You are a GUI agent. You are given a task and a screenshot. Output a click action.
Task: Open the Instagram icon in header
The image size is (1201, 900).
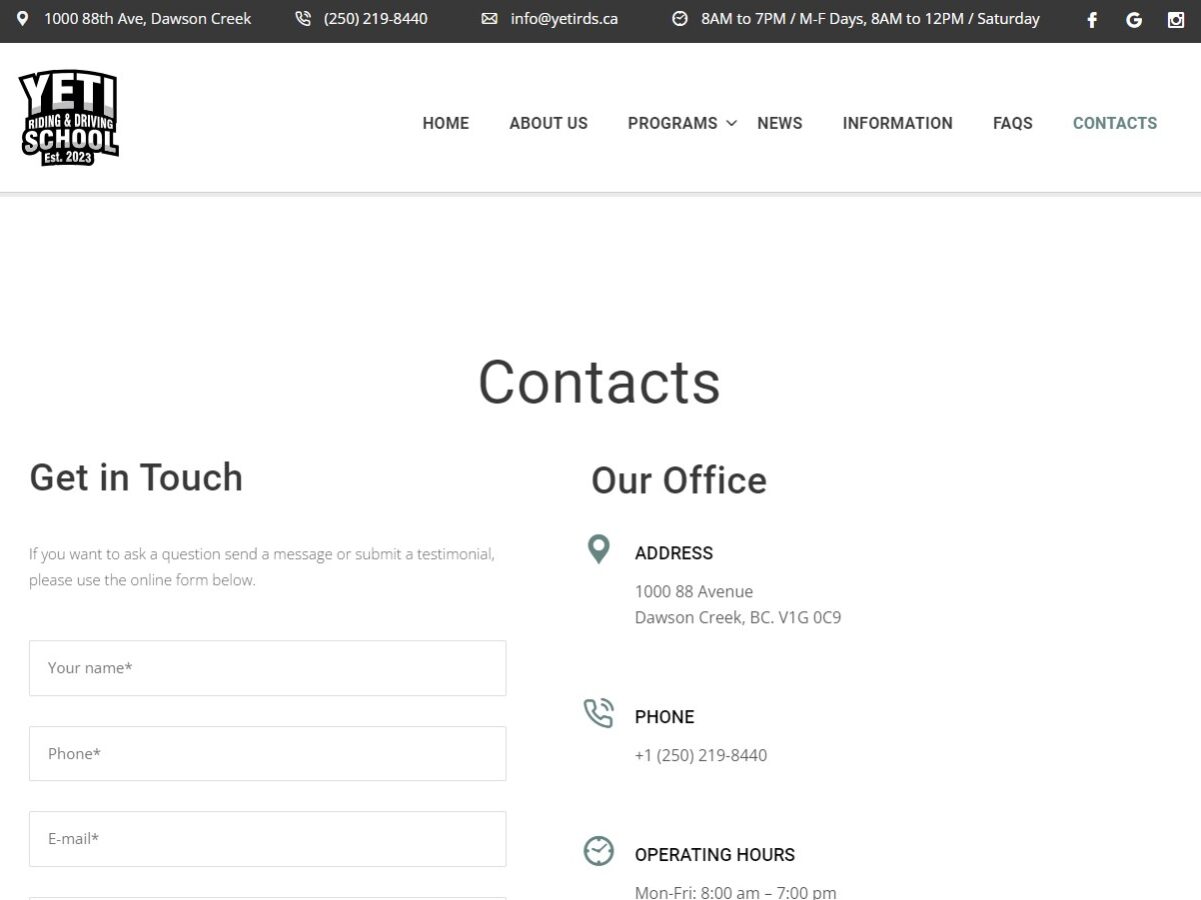[x=1176, y=20]
